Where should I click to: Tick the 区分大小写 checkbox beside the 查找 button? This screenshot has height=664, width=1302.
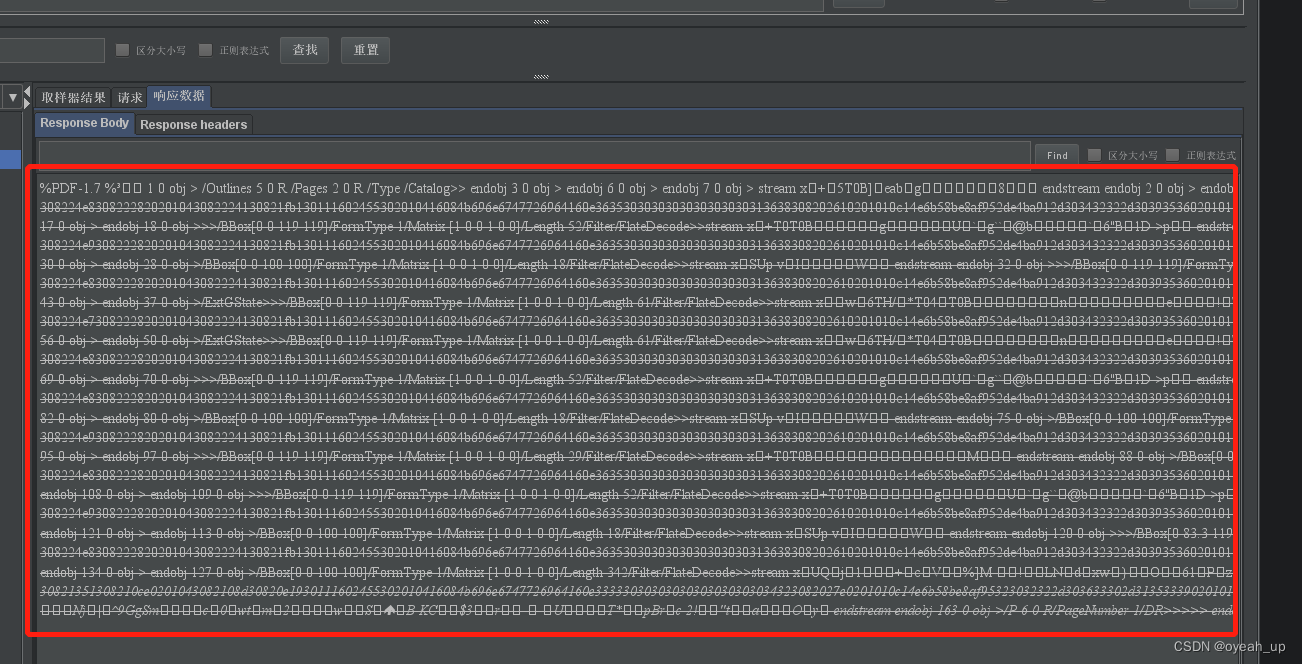click(123, 50)
